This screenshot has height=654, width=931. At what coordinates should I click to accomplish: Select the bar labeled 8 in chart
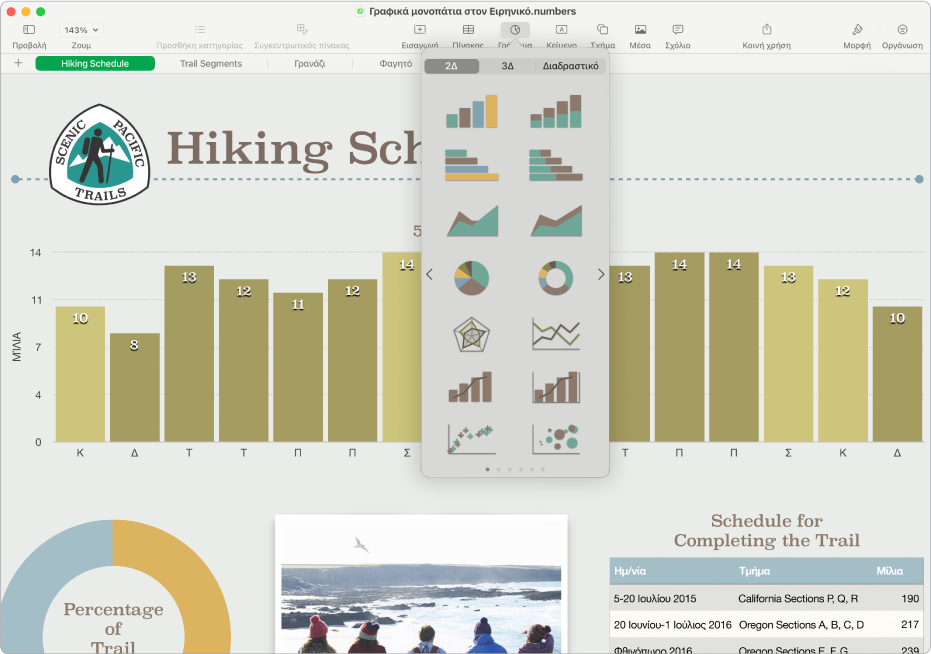coord(134,390)
